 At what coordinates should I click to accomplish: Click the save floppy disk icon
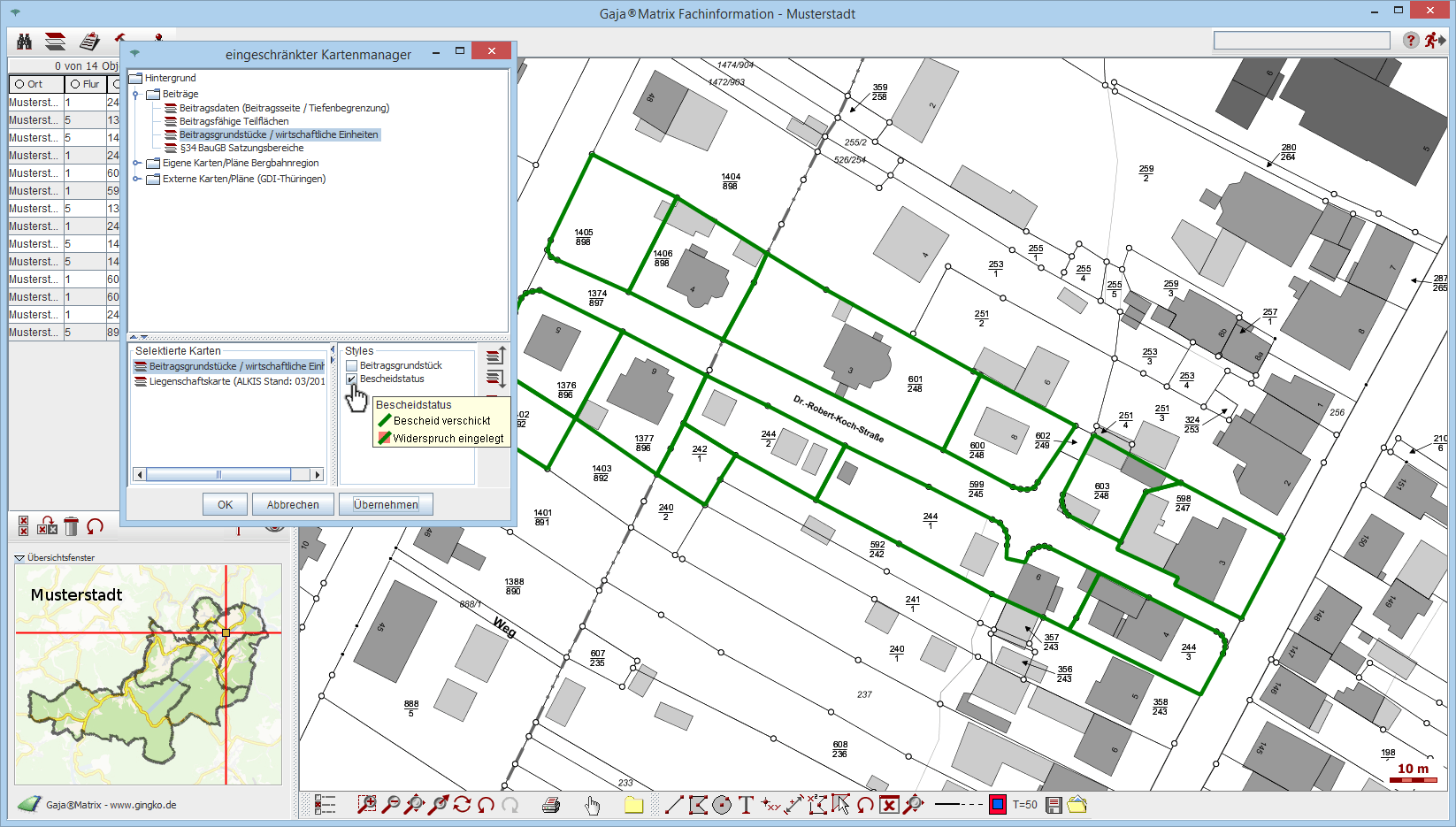point(1054,805)
